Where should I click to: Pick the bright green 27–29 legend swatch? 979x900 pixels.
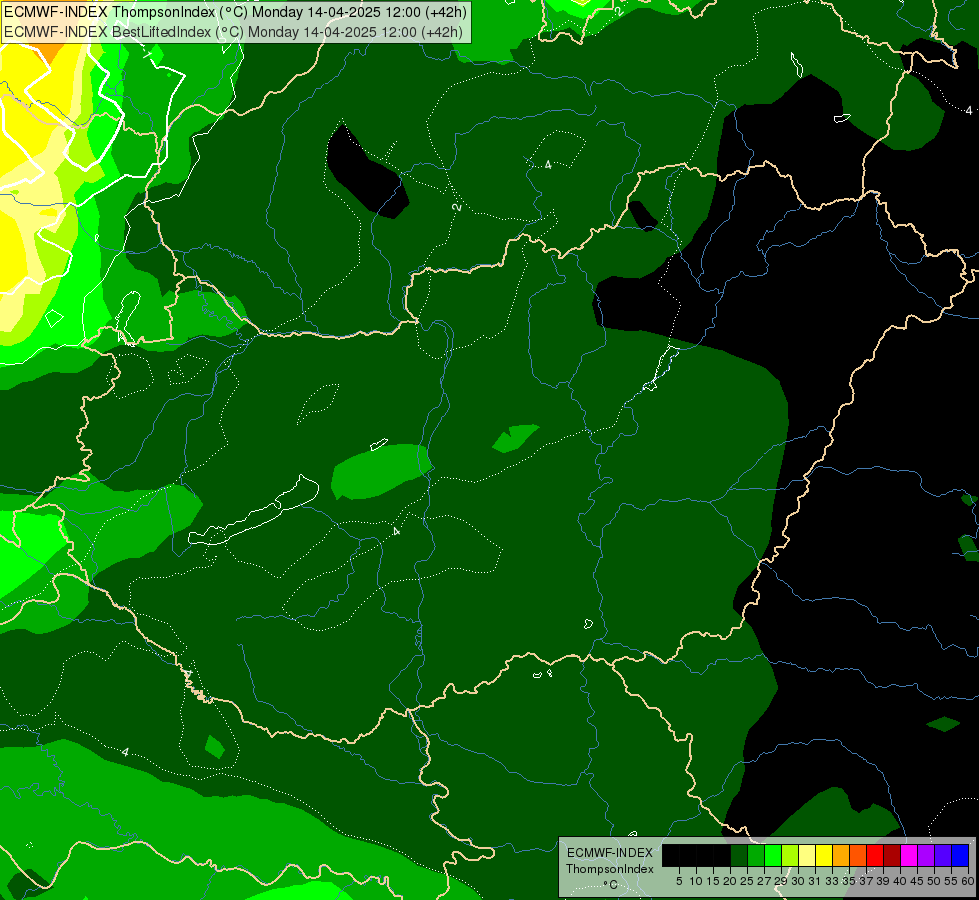pyautogui.click(x=773, y=855)
